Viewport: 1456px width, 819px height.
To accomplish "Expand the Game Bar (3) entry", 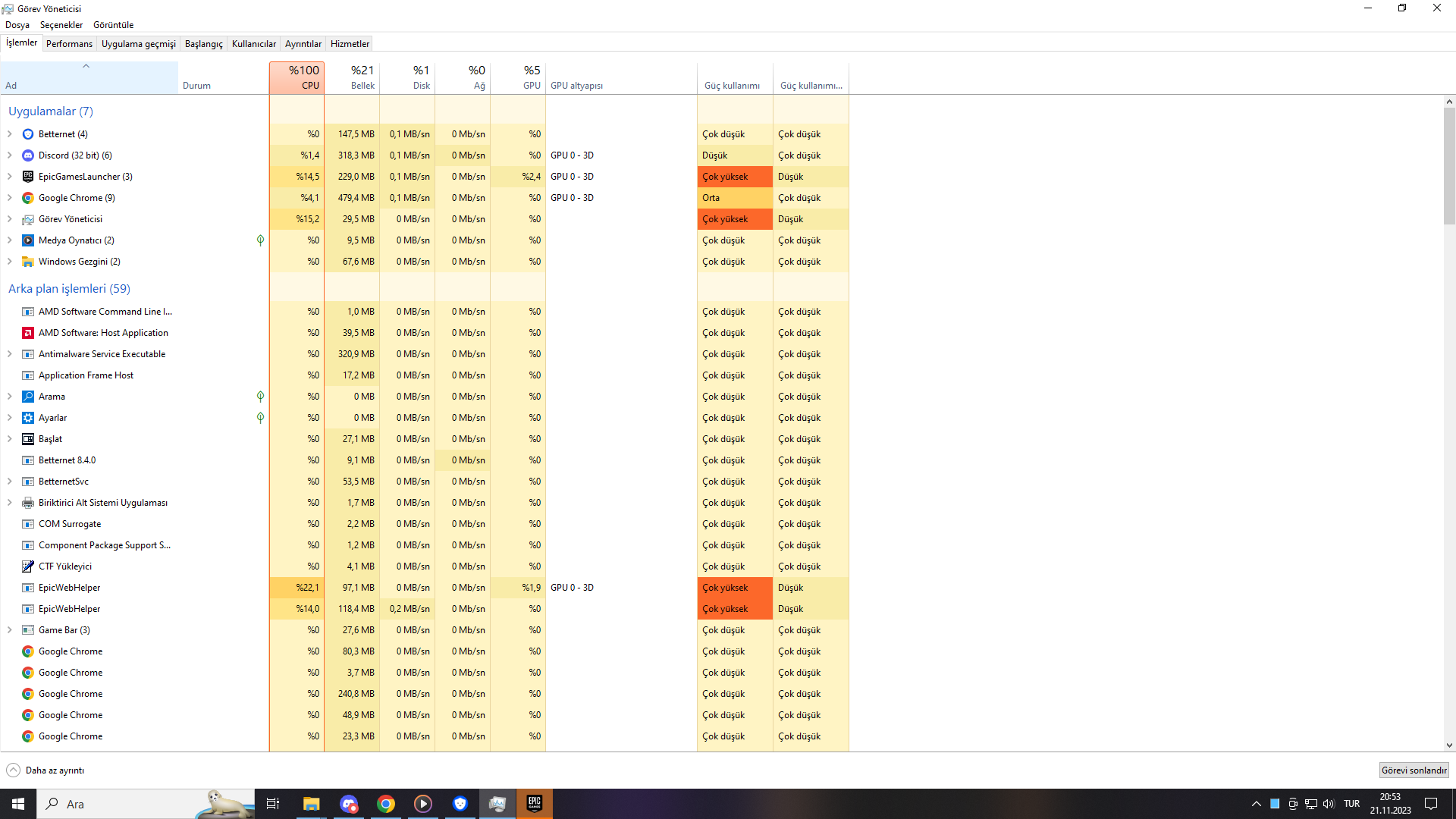I will [10, 630].
